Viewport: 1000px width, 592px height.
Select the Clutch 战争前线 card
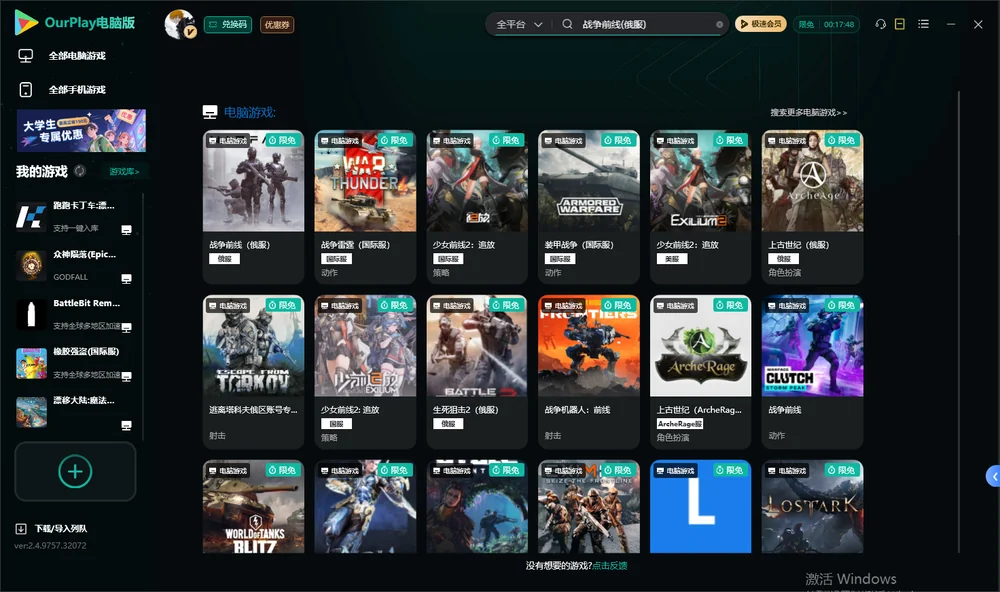(x=812, y=372)
